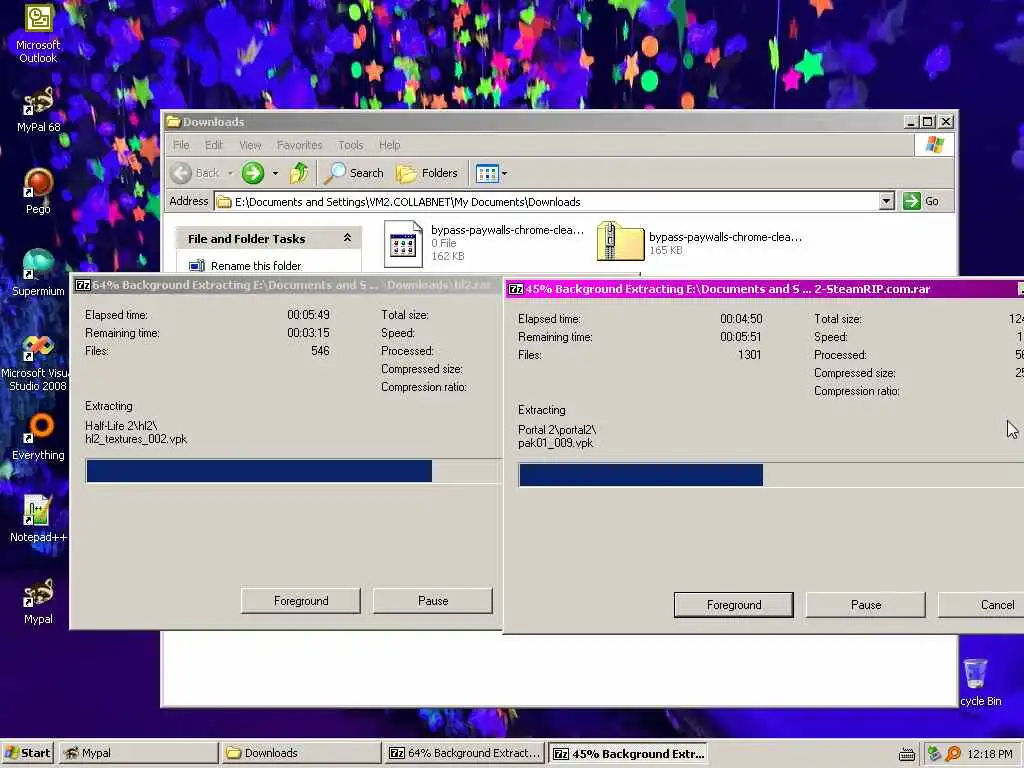
Task: Select the Pego desktop icon
Action: (x=38, y=191)
